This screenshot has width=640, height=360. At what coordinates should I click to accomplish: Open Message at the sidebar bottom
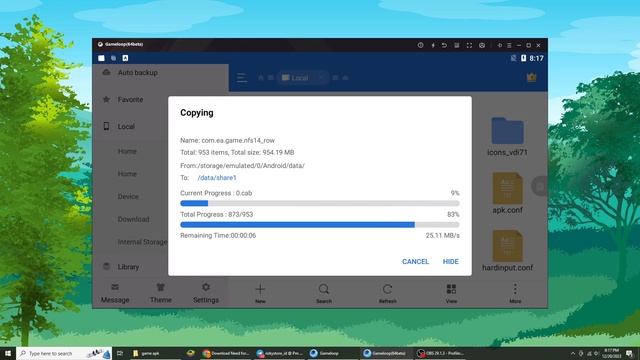point(115,293)
